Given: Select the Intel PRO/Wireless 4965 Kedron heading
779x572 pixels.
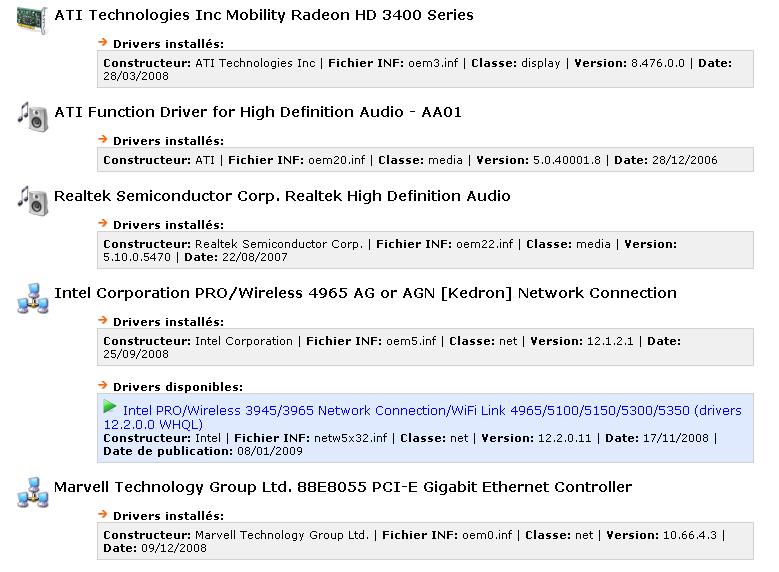Looking at the screenshot, I should pos(365,293).
